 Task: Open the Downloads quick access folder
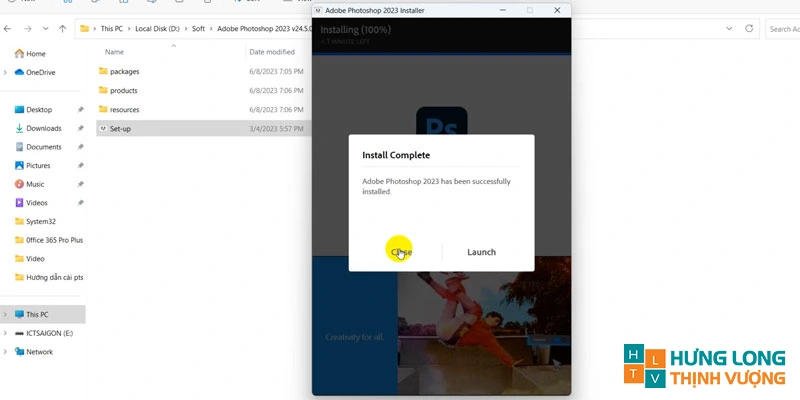pyautogui.click(x=43, y=128)
